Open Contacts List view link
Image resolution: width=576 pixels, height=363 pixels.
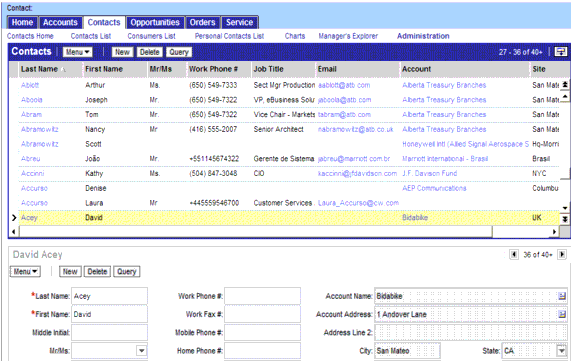(x=91, y=36)
